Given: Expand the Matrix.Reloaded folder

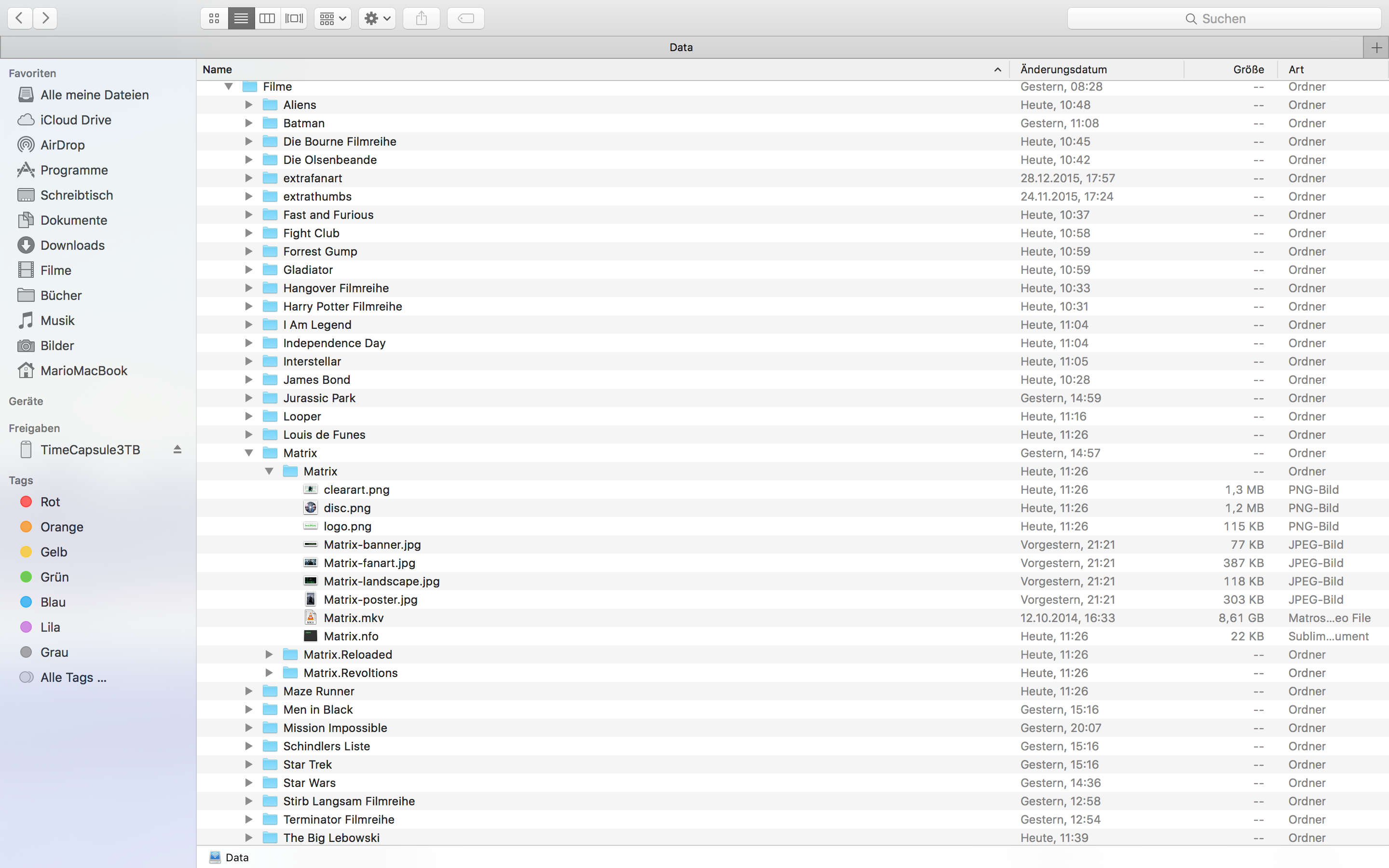Looking at the screenshot, I should pos(269,654).
